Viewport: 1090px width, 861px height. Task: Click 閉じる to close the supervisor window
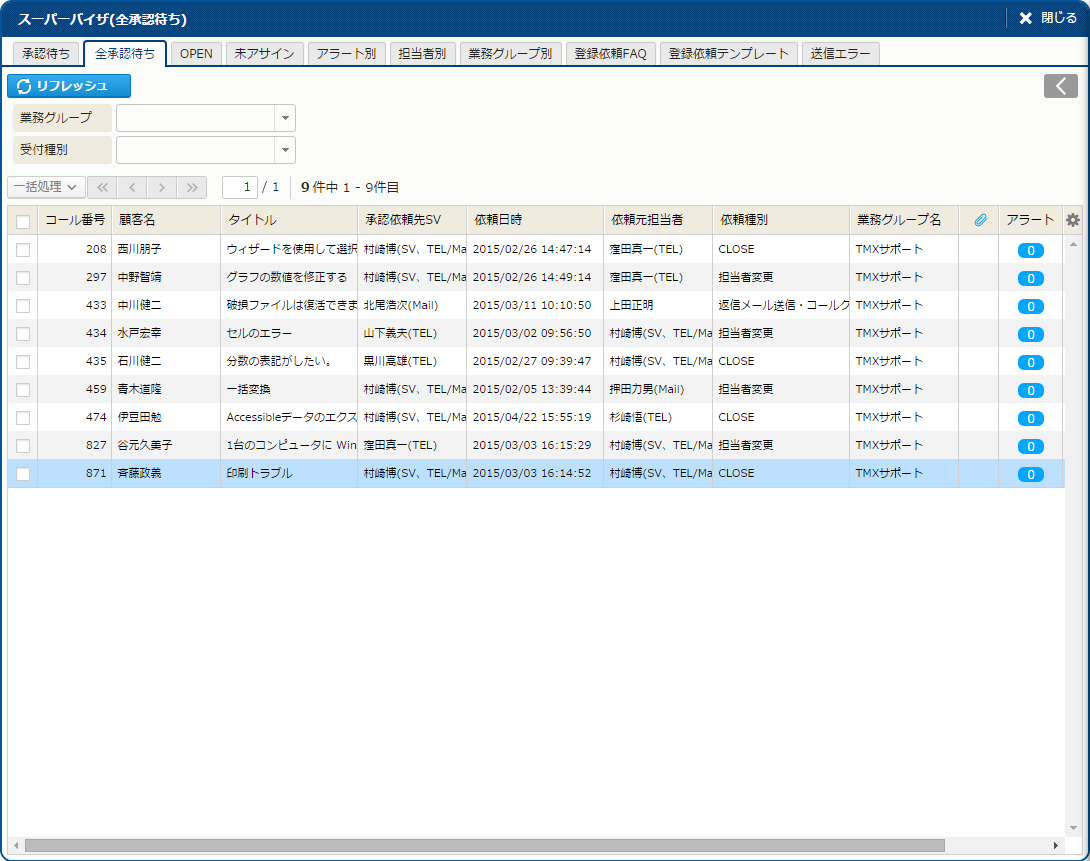pos(1047,18)
